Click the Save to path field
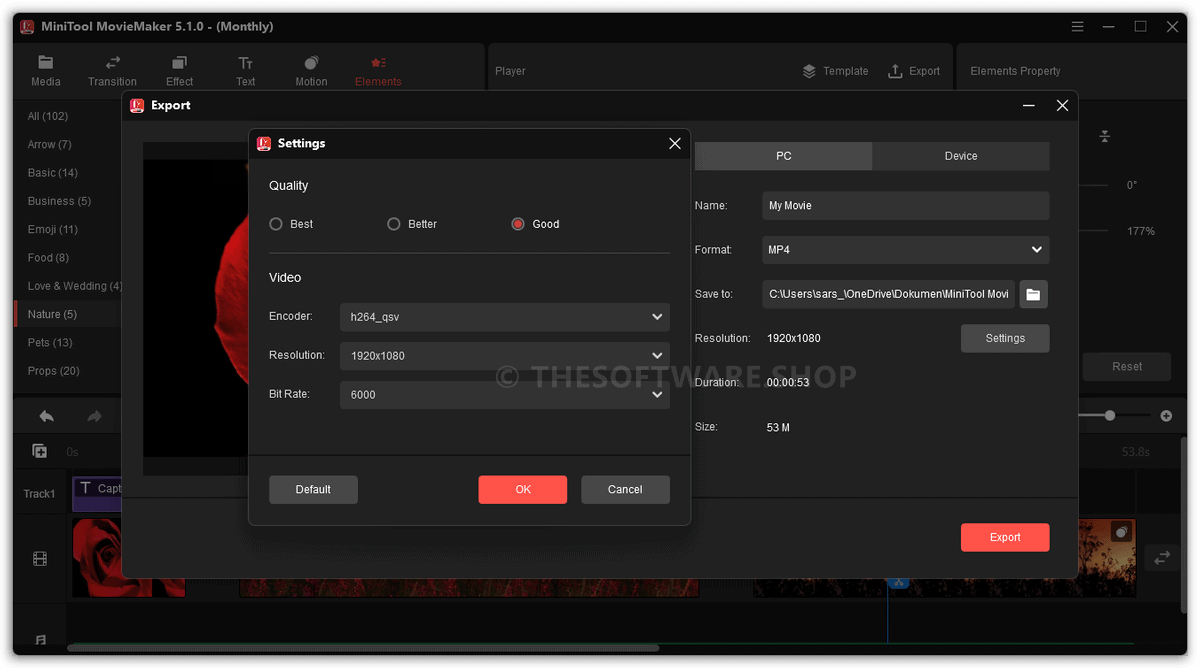Viewport: 1200px width, 668px height. click(x=888, y=294)
